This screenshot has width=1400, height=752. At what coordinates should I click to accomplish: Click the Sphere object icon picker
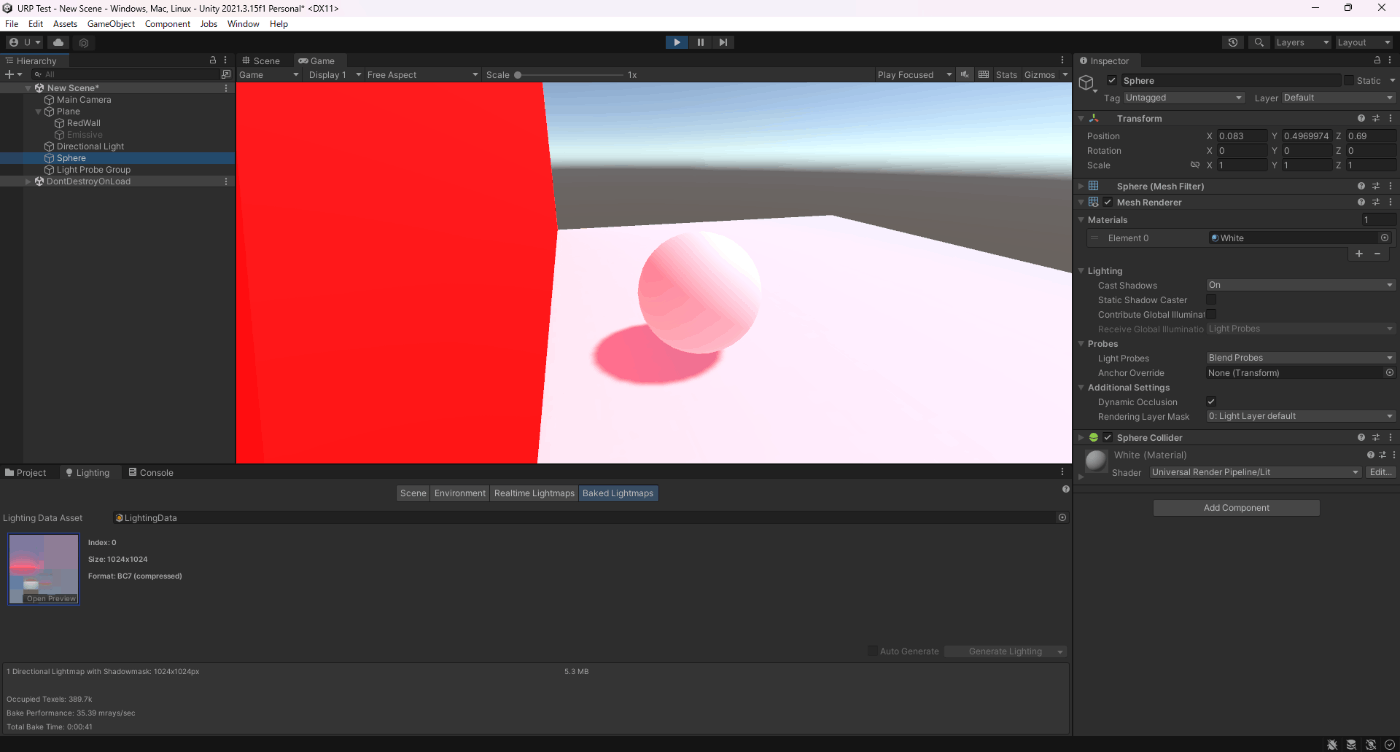pos(1088,83)
